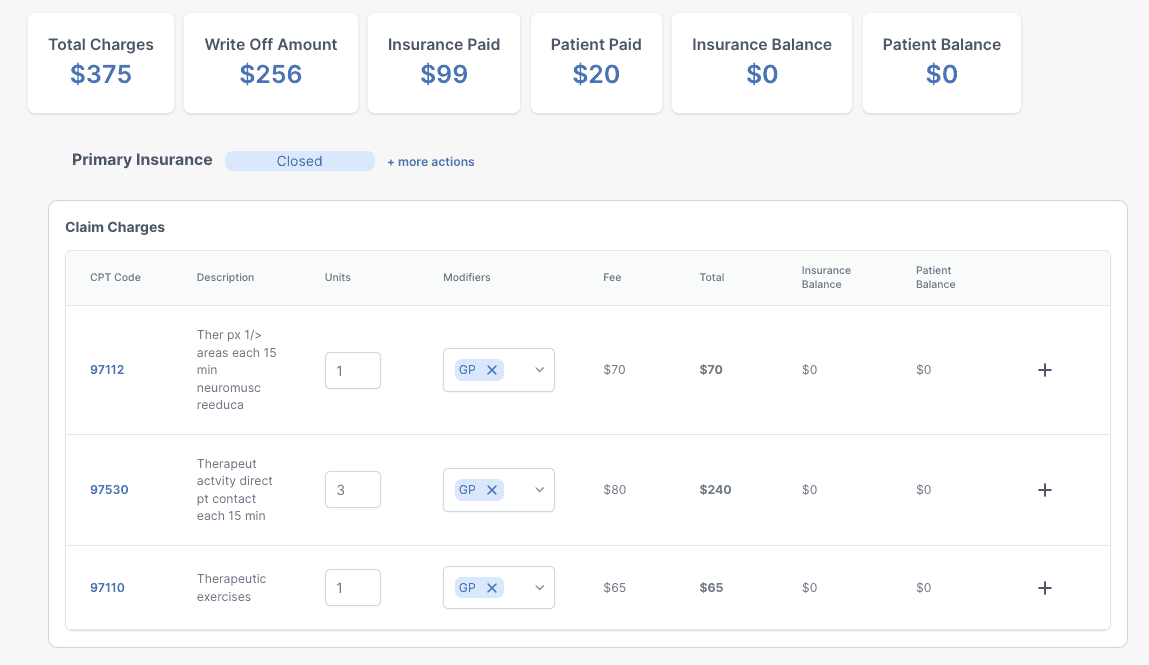Expand the 97110 charge row with plus icon
The image size is (1149, 665).
coord(1045,588)
